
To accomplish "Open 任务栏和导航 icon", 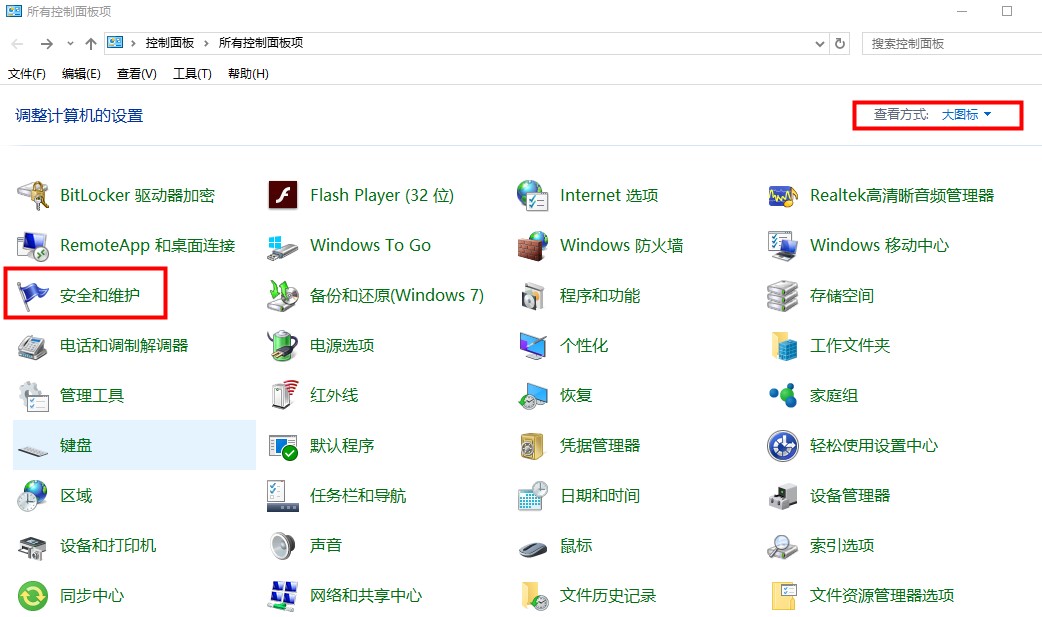I will point(282,496).
